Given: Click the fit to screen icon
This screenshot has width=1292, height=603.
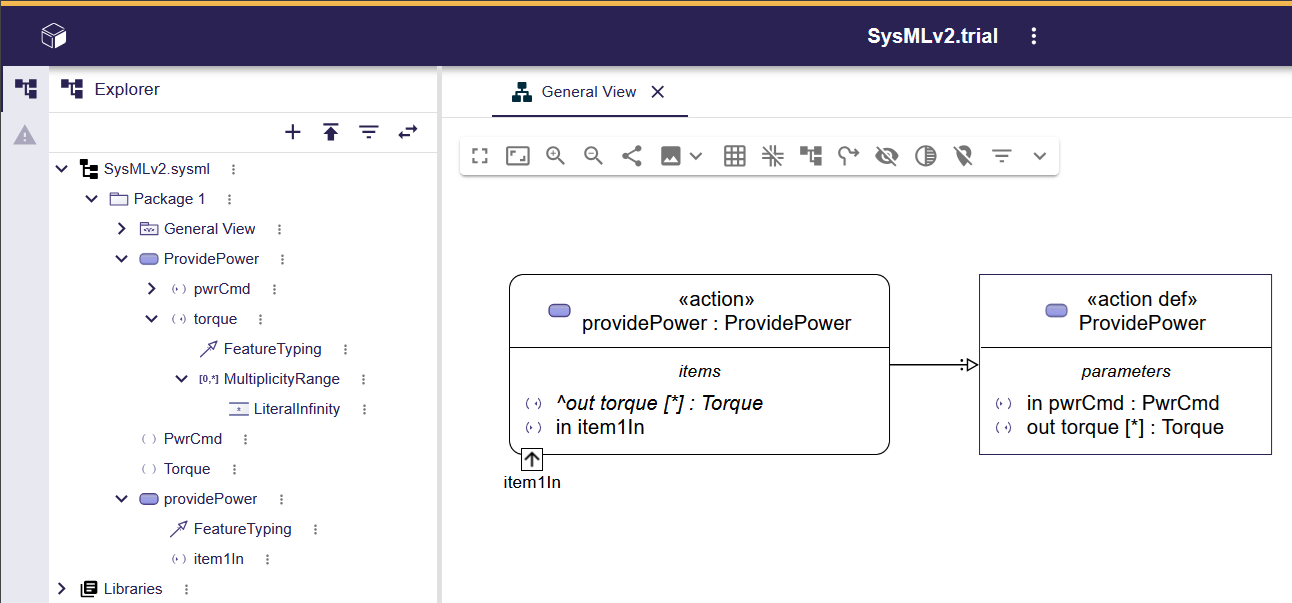Looking at the screenshot, I should click(480, 156).
